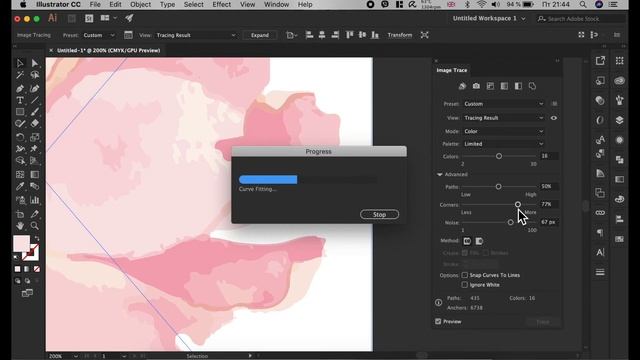Image resolution: width=640 pixels, height=360 pixels.
Task: Toggle the tracing result eye icon
Action: 553,118
